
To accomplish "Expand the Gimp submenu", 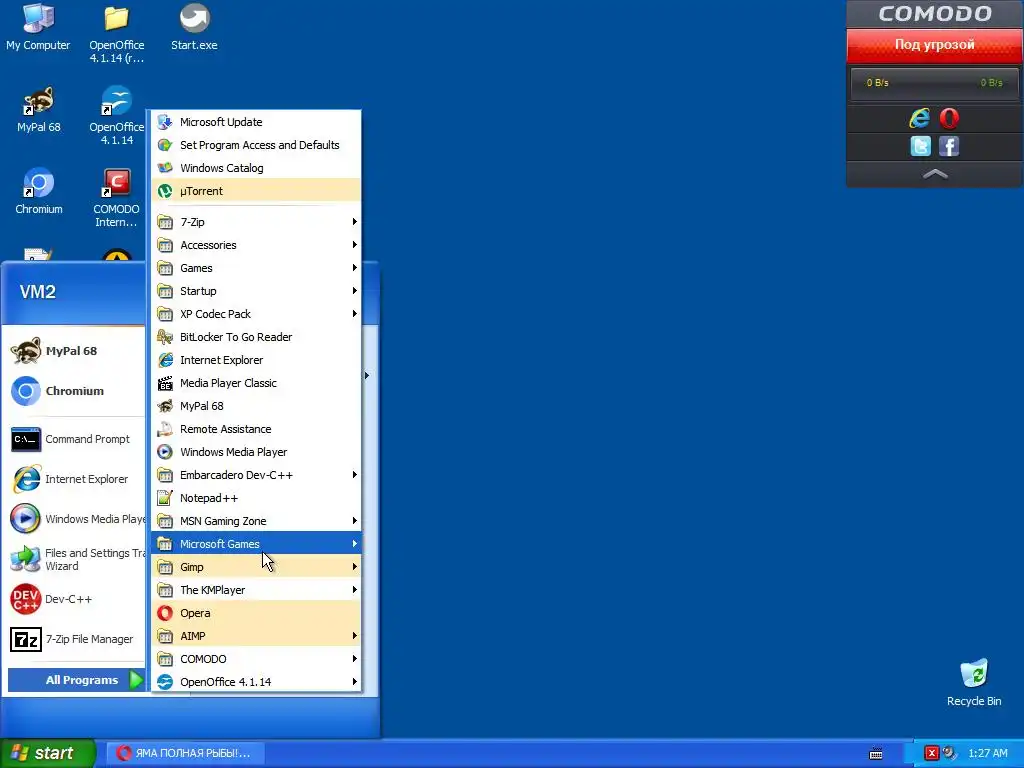I will pyautogui.click(x=256, y=567).
